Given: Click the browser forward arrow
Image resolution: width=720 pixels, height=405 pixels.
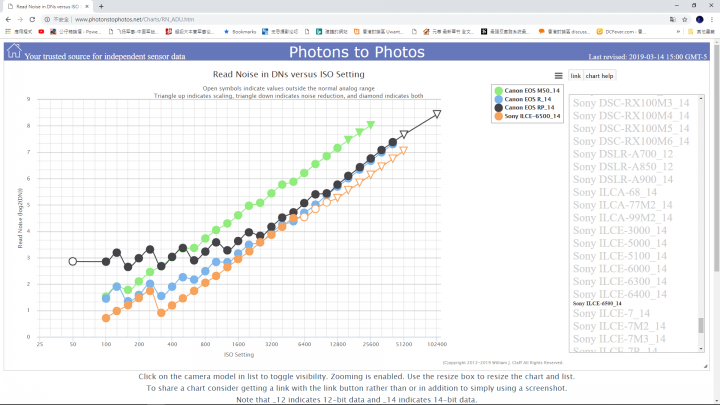Looking at the screenshot, I should pyautogui.click(x=20, y=19).
